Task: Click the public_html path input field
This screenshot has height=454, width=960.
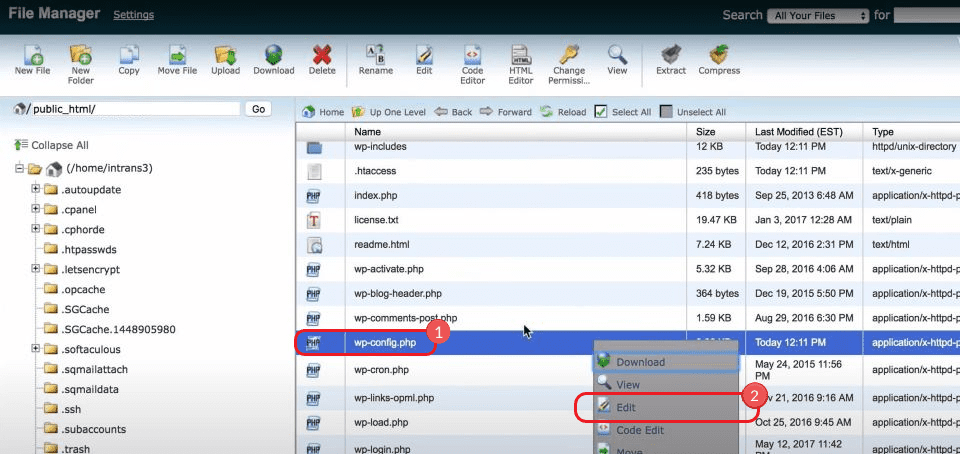Action: pos(135,109)
